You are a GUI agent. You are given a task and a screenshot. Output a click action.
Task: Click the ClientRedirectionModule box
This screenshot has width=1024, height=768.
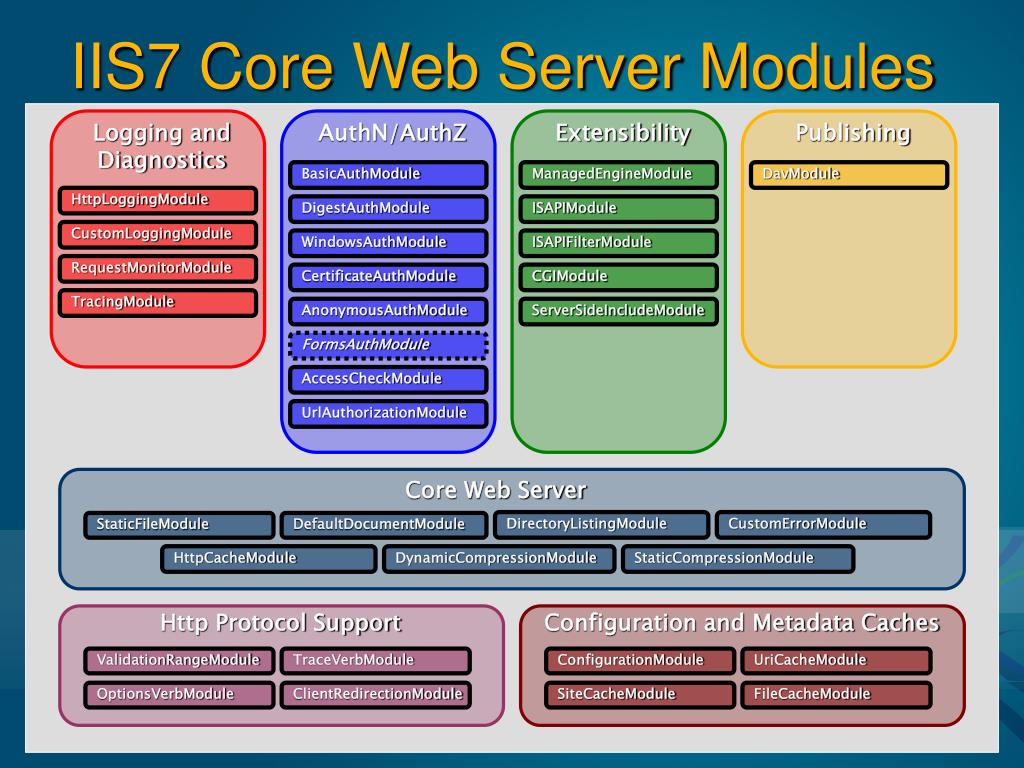pyautogui.click(x=376, y=694)
